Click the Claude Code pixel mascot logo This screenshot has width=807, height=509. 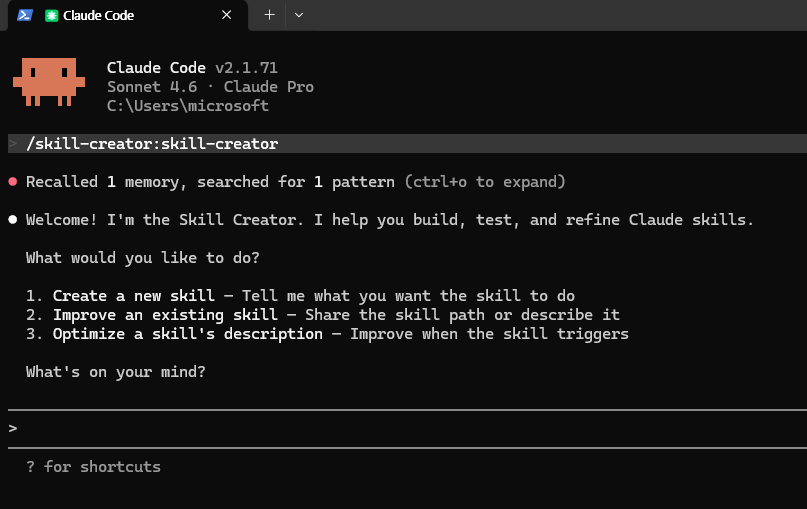coord(47,82)
